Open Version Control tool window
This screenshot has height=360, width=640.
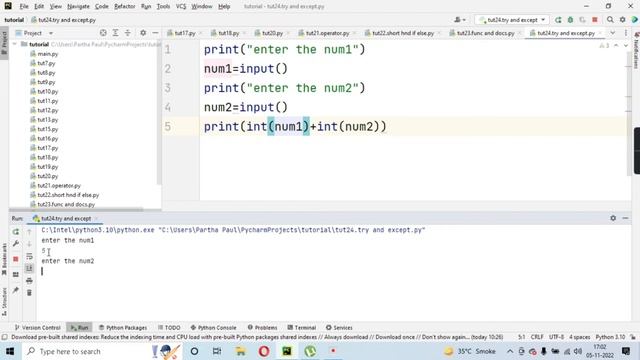(38, 327)
